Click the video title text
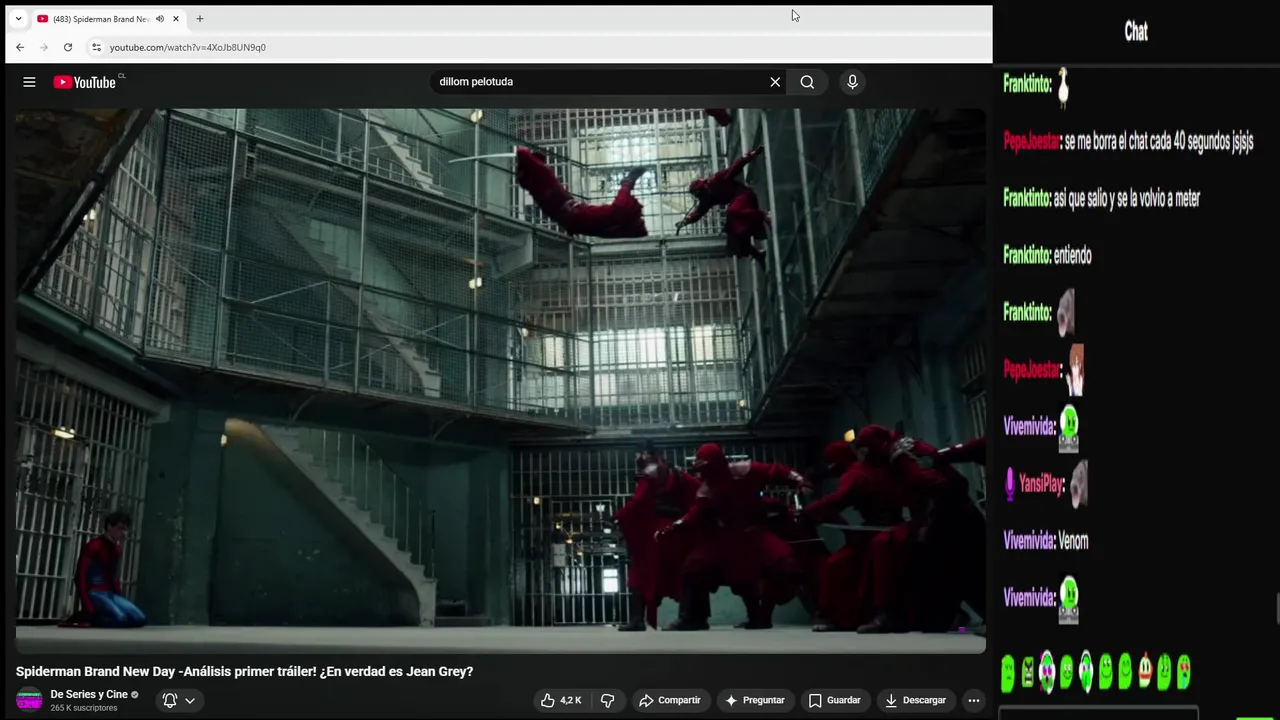The height and width of the screenshot is (720, 1280). tap(244, 671)
